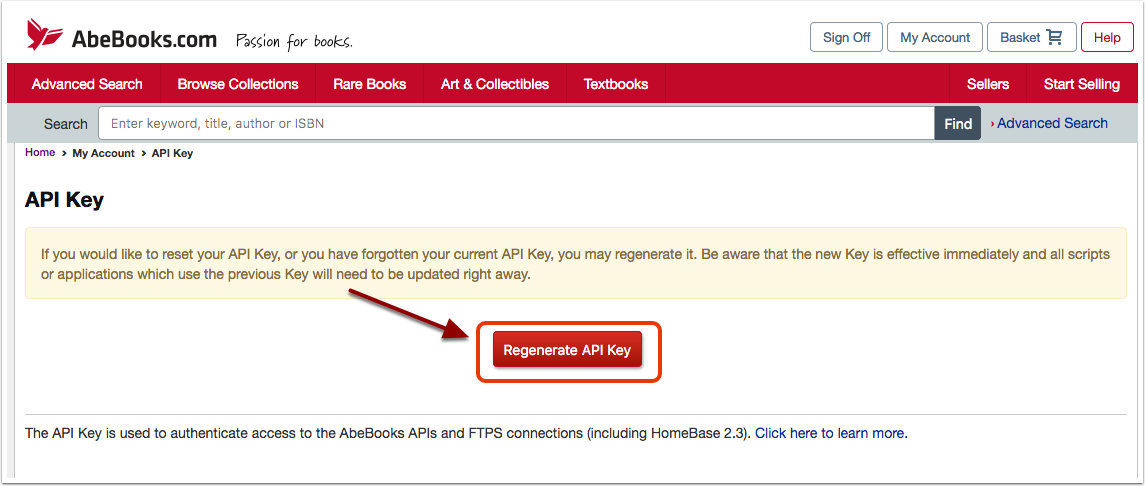Click the red Help button
This screenshot has height=486, width=1145.
point(1107,37)
